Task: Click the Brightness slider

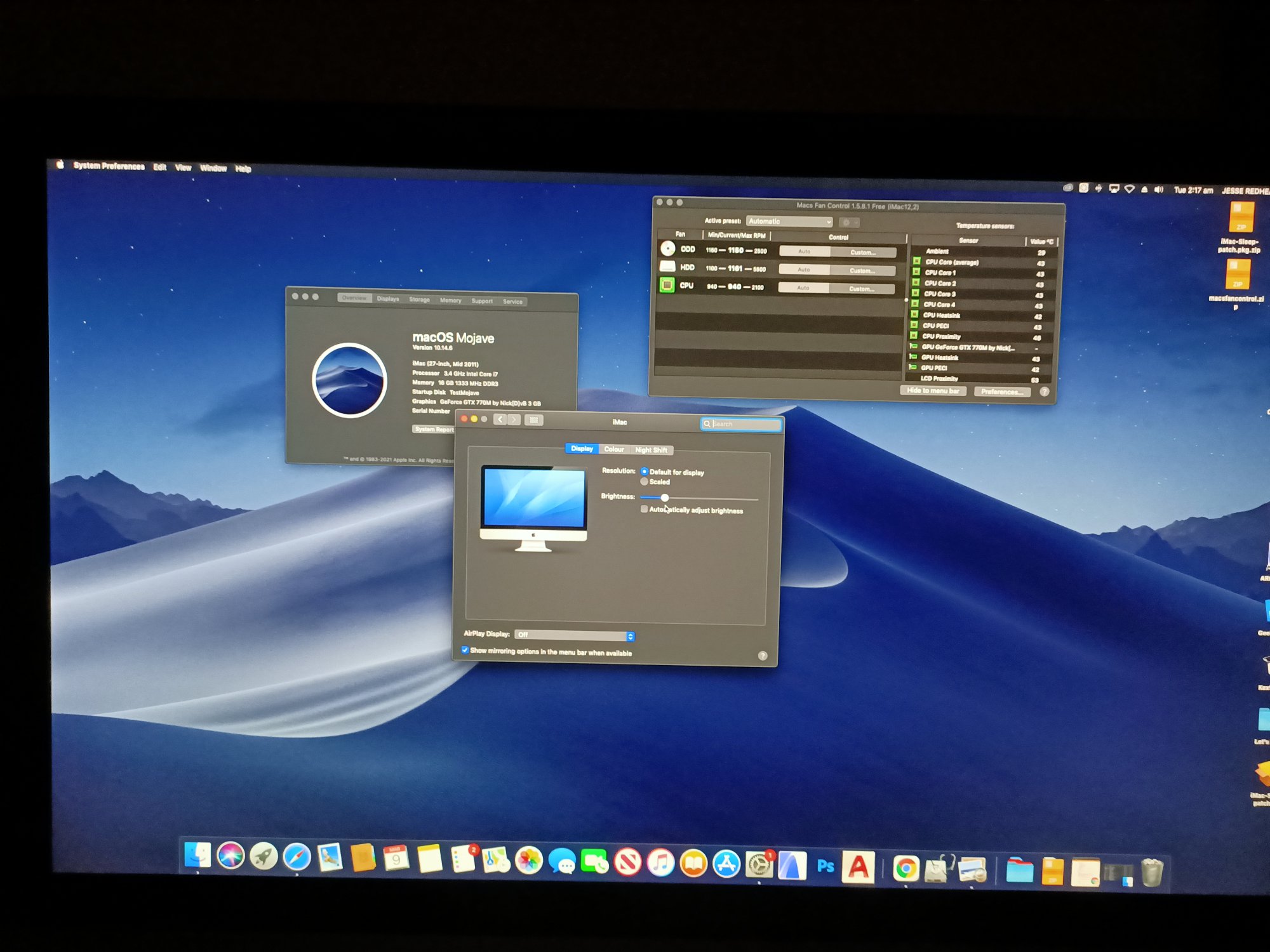Action: (665, 498)
